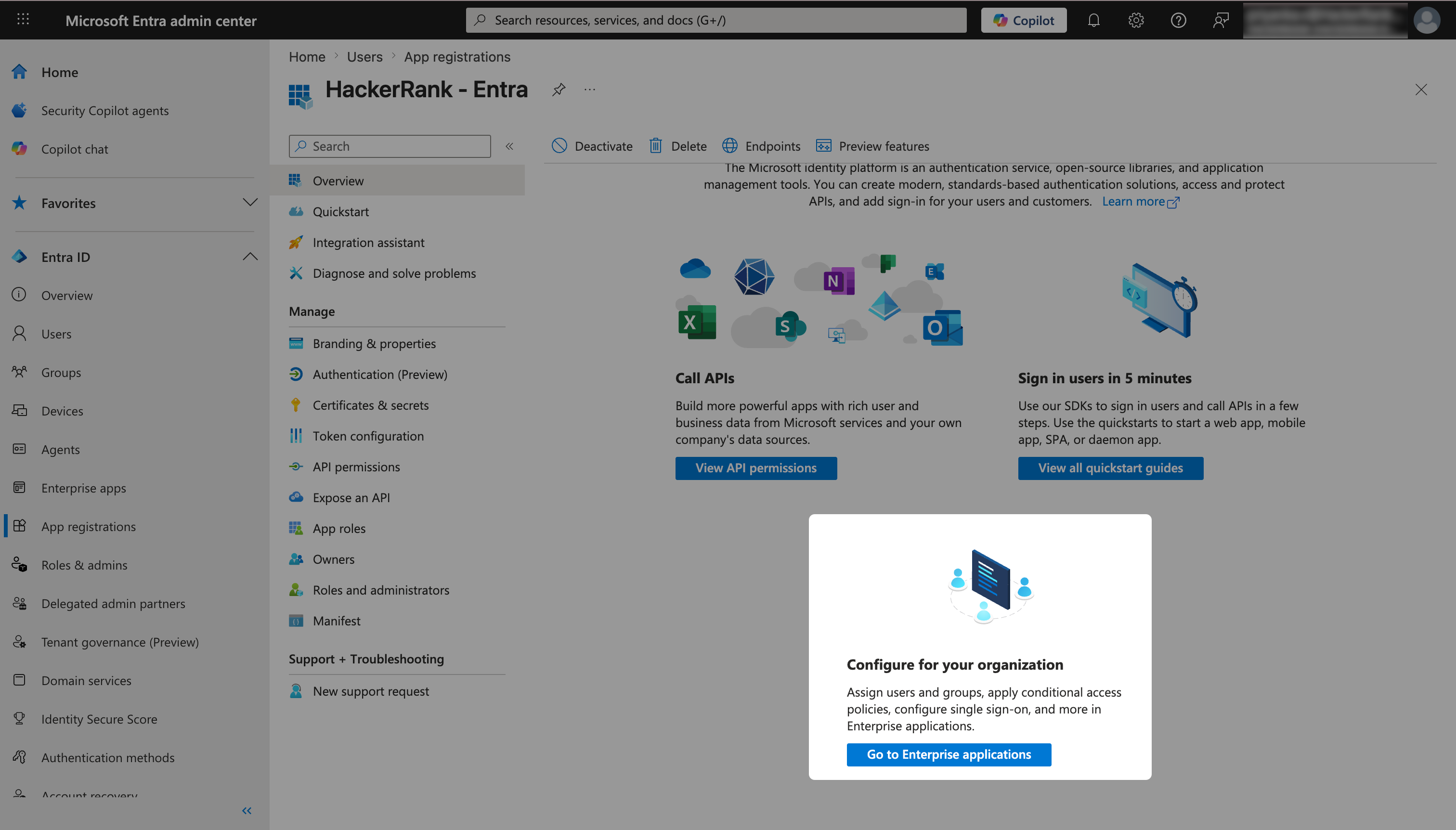1456x830 pixels.
Task: Pin the HackerRank - Entra blade
Action: click(559, 90)
